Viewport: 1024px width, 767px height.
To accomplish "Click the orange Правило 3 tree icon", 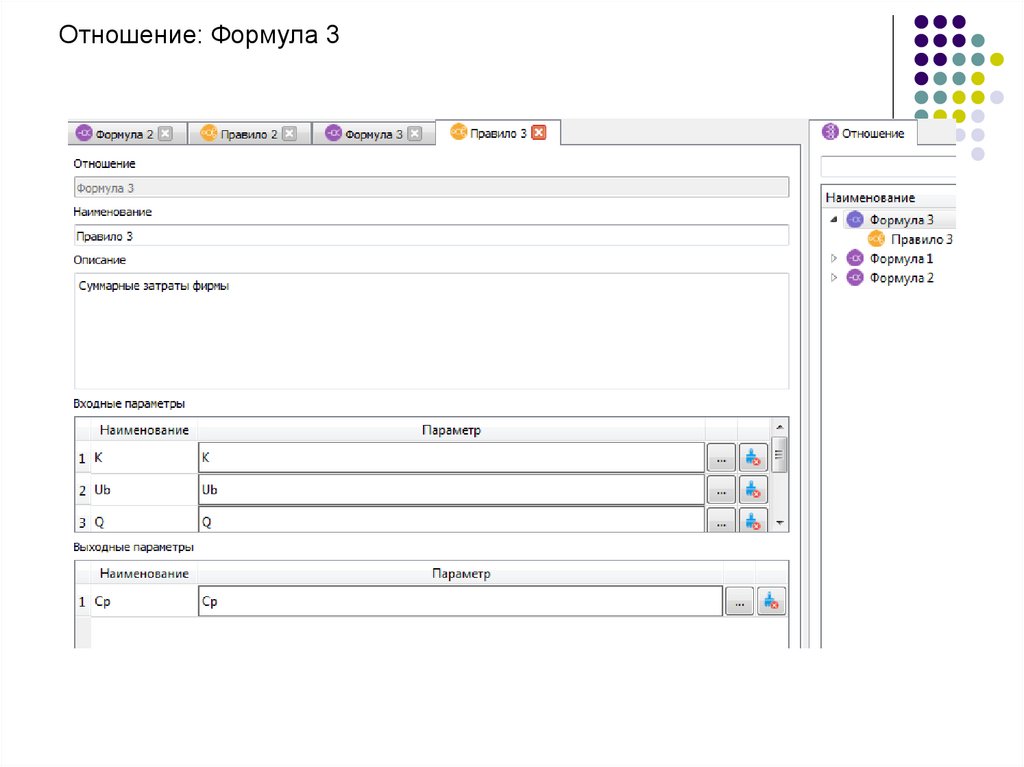I will pyautogui.click(x=876, y=239).
